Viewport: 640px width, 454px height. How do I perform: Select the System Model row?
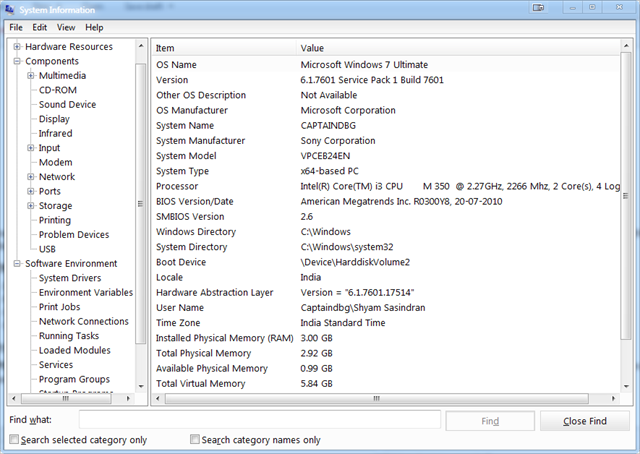click(386, 156)
